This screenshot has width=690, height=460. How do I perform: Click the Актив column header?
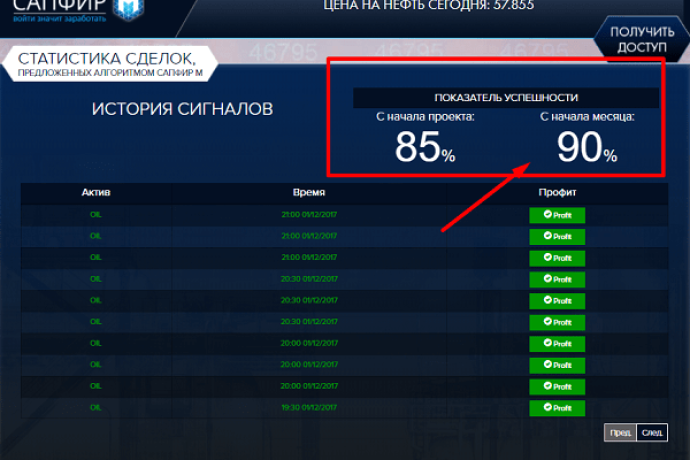click(x=95, y=192)
